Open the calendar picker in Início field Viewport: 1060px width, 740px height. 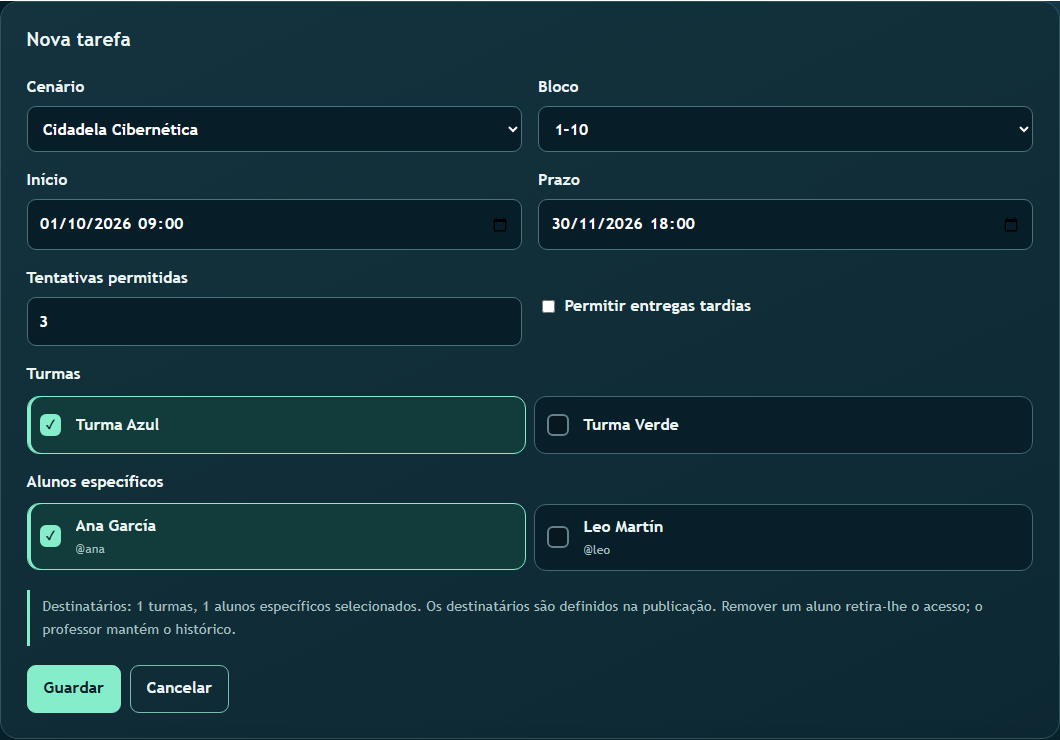coord(500,224)
